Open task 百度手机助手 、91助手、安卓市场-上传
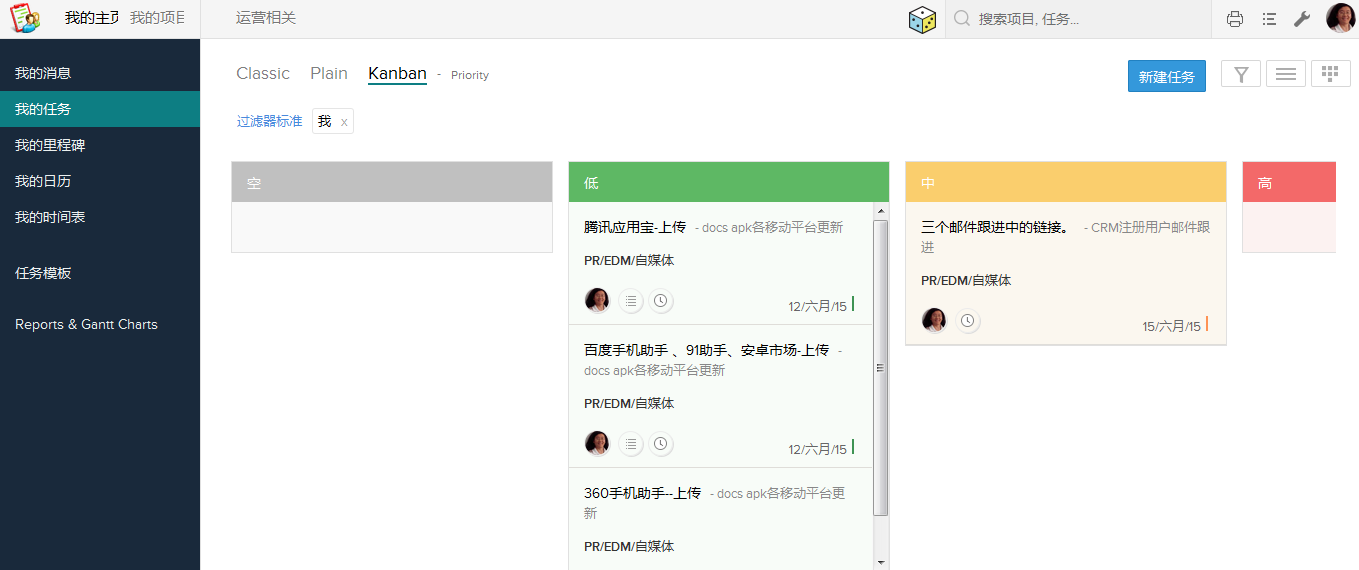The width and height of the screenshot is (1359, 570). tap(706, 350)
